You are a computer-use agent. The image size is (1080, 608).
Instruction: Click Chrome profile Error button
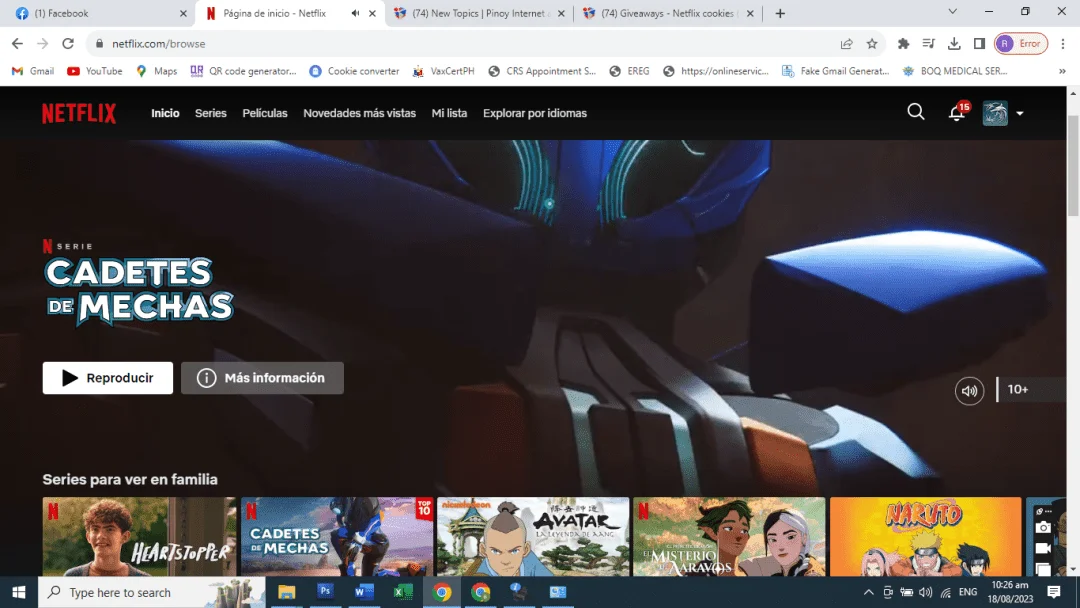point(1021,43)
